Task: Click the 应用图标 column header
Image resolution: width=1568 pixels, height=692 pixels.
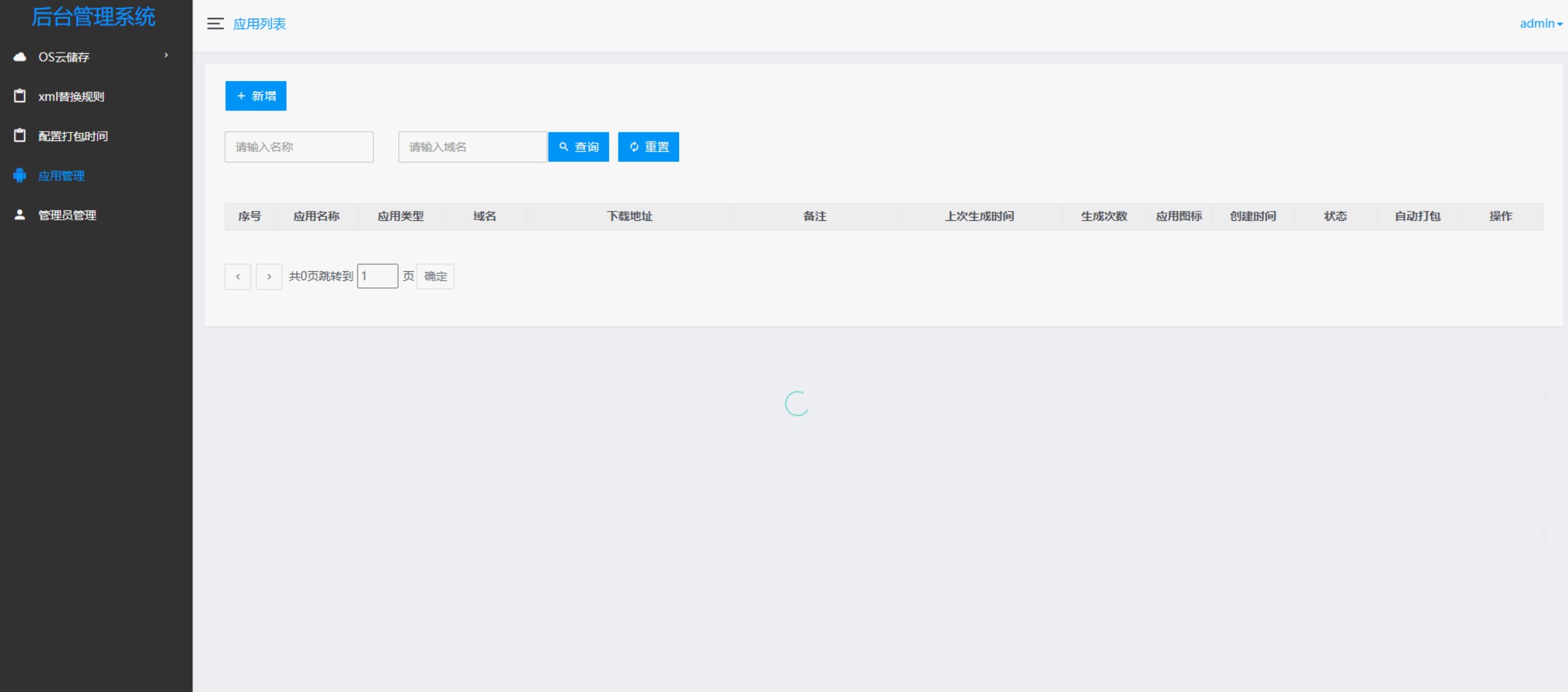Action: [1178, 216]
